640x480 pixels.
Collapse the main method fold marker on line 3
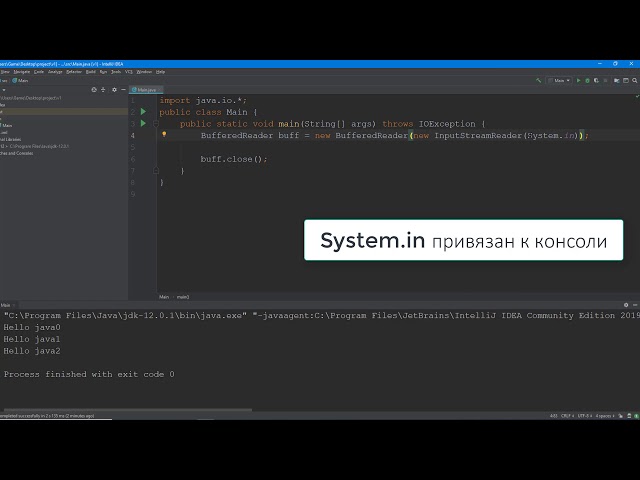155,124
